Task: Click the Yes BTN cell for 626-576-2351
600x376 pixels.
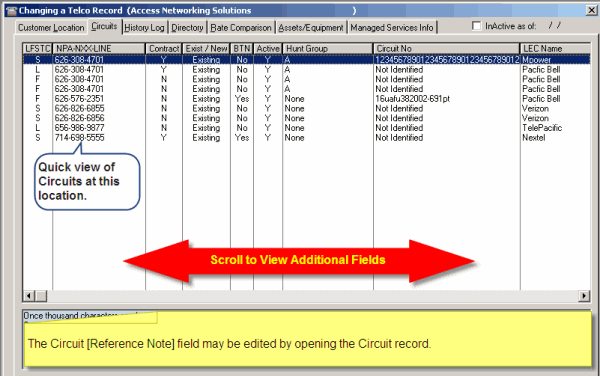Action: [242, 99]
